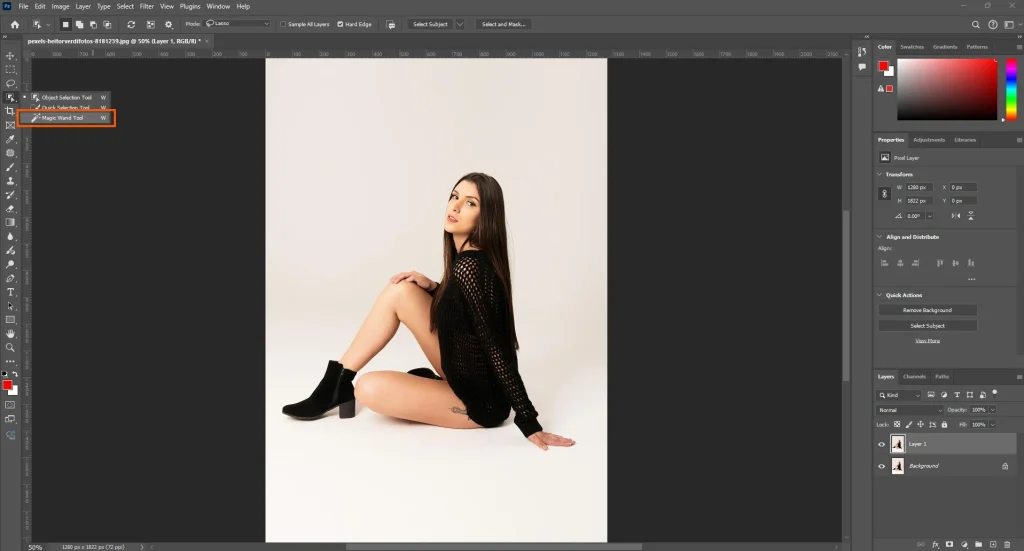Open selection settings gear in options bar
This screenshot has width=1024, height=551.
(x=168, y=24)
